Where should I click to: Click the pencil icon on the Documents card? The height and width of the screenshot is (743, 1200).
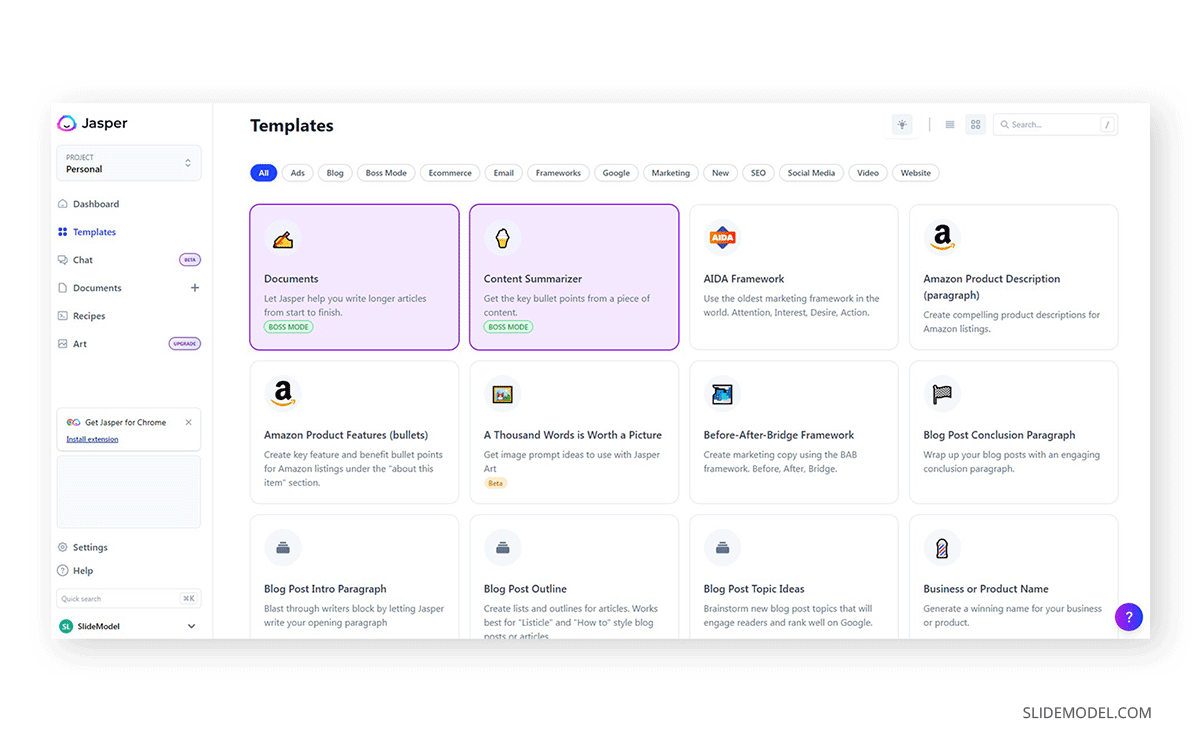283,239
